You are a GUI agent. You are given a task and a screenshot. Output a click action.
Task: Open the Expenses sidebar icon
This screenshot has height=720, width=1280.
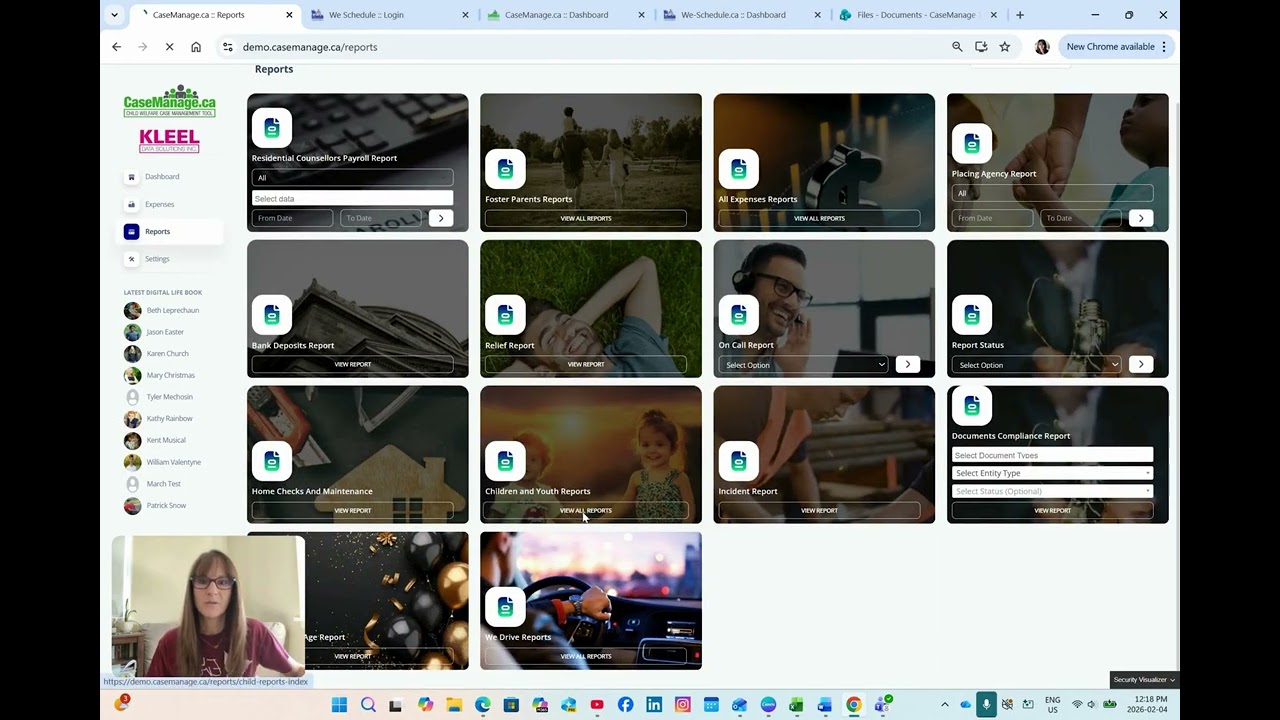(131, 204)
